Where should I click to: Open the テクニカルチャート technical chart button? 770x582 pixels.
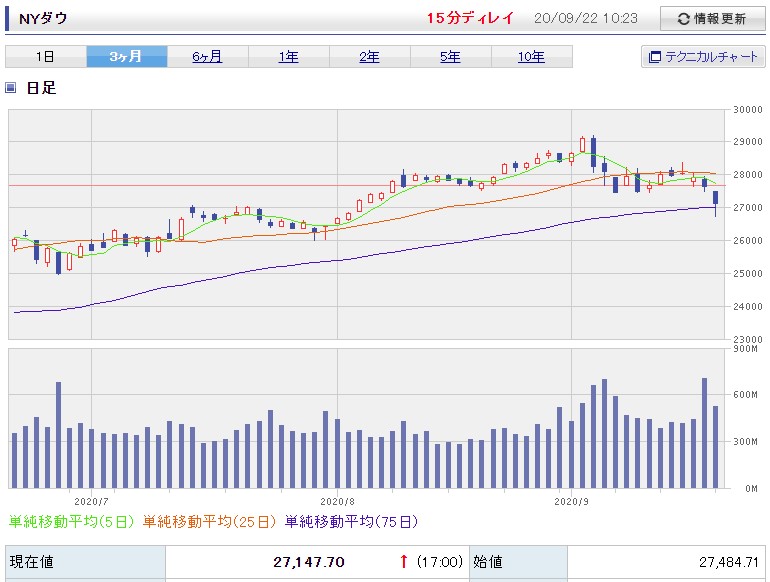pyautogui.click(x=703, y=57)
